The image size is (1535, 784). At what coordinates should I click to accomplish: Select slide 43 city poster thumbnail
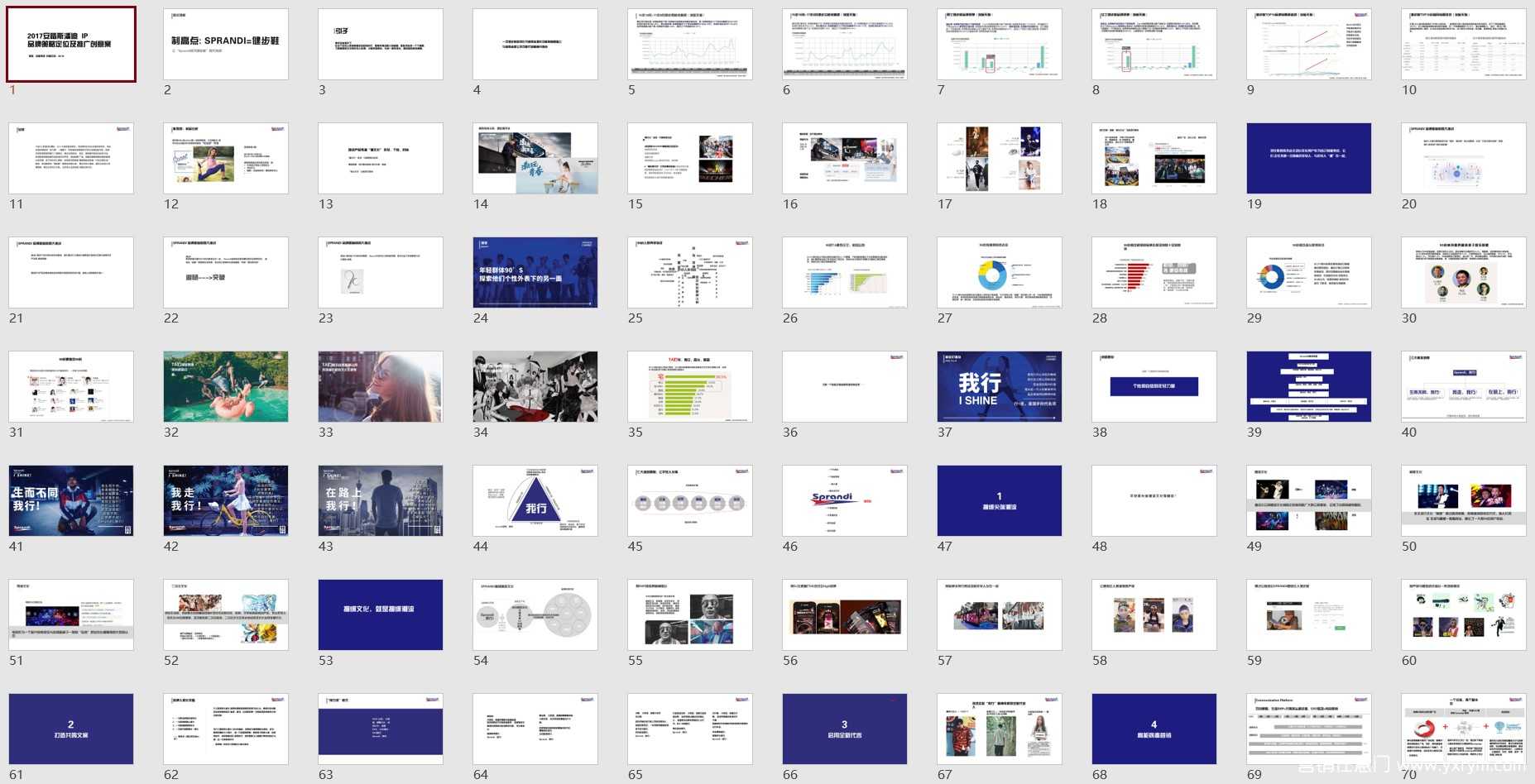click(x=381, y=500)
